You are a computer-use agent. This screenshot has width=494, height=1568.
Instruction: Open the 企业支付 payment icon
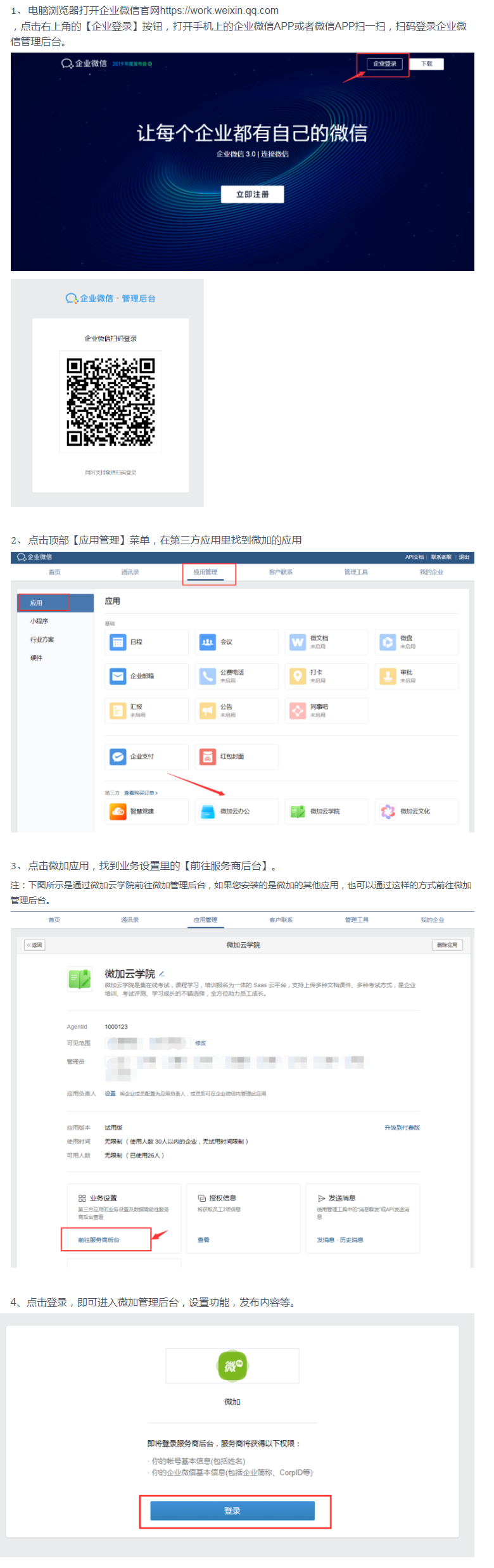pyautogui.click(x=118, y=756)
